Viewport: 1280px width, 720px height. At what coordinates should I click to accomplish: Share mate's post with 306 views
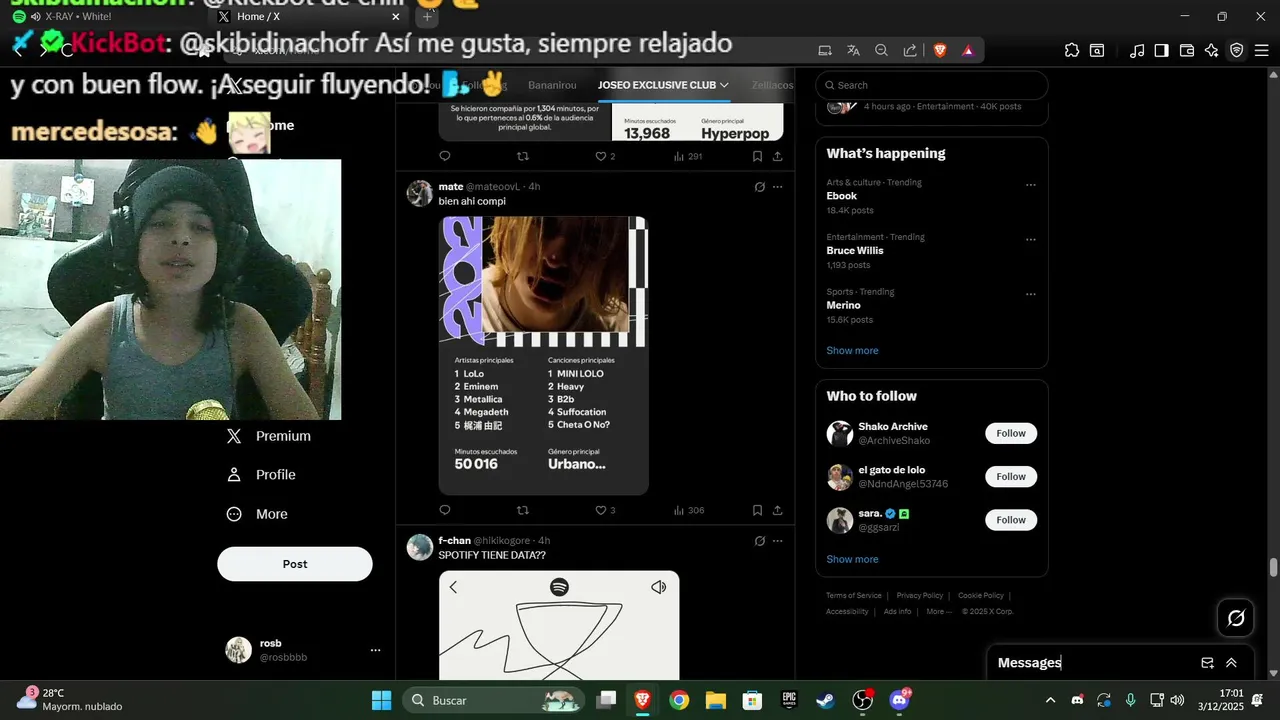[777, 510]
